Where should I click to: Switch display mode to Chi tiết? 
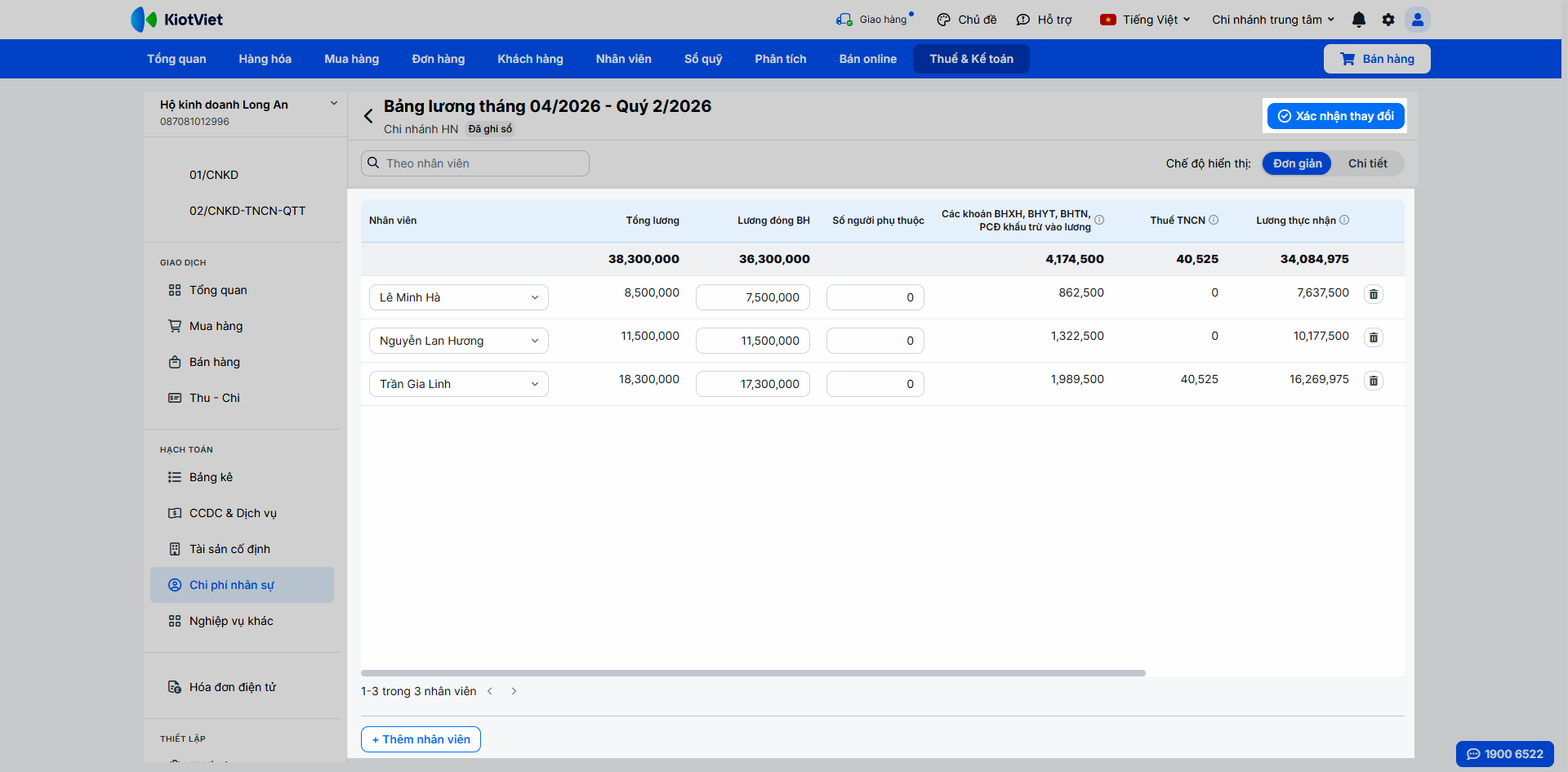pos(1367,163)
